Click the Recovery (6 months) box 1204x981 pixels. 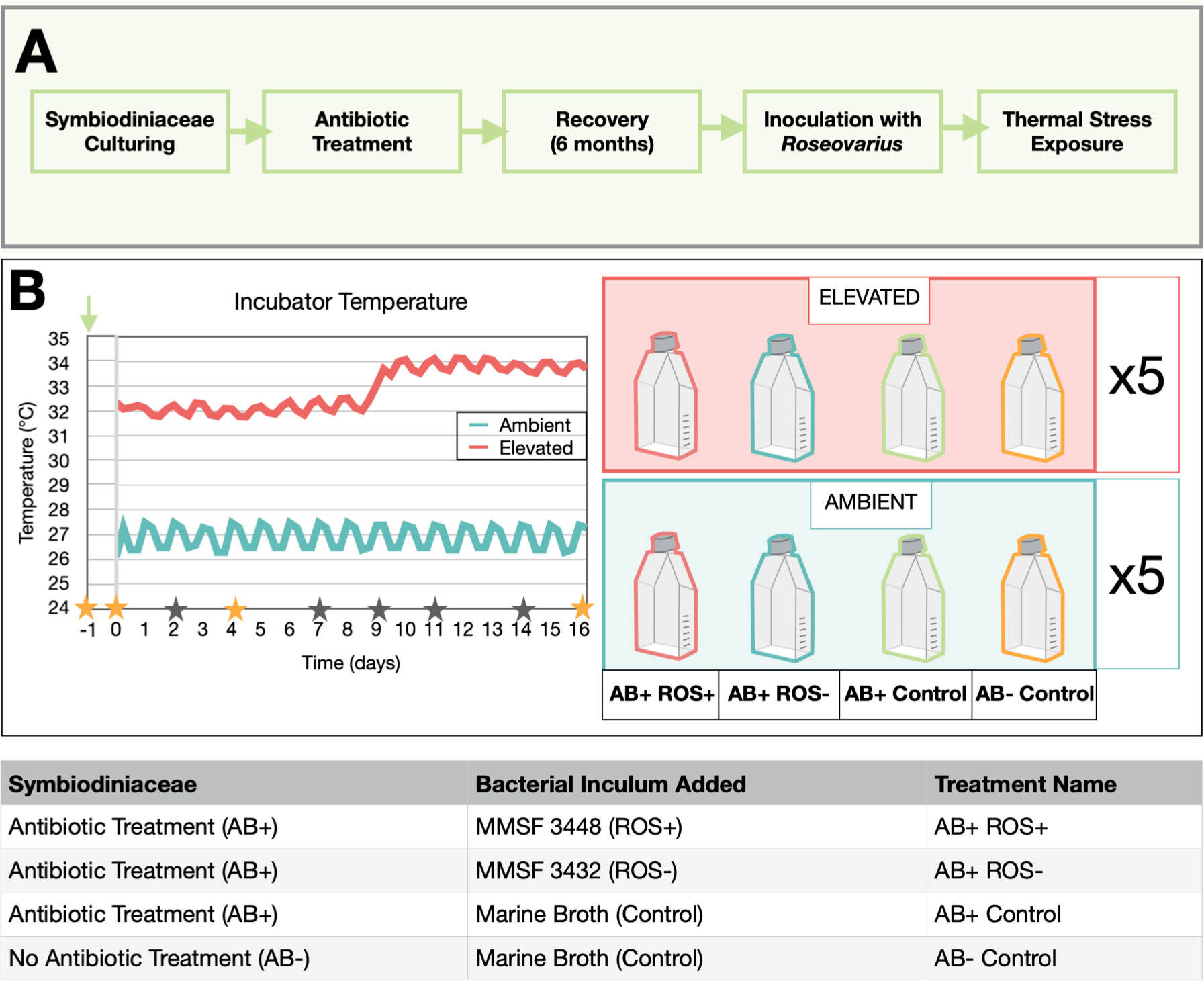click(x=602, y=132)
